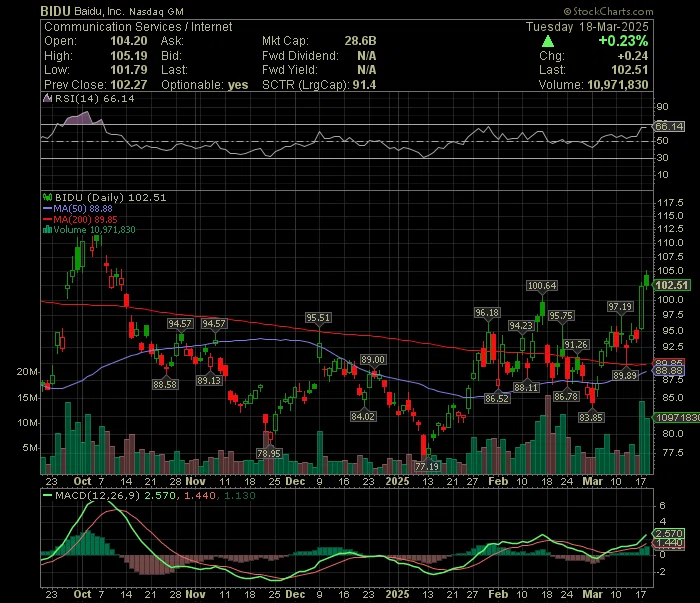Viewport: 700px width, 603px height.
Task: Click the date 'Tuesday 18-Mar-2025'
Action: 587,27
